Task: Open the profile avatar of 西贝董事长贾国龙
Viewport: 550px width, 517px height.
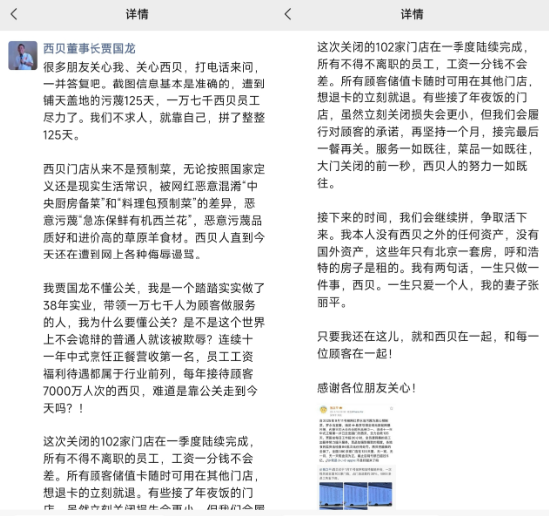Action: (x=23, y=55)
